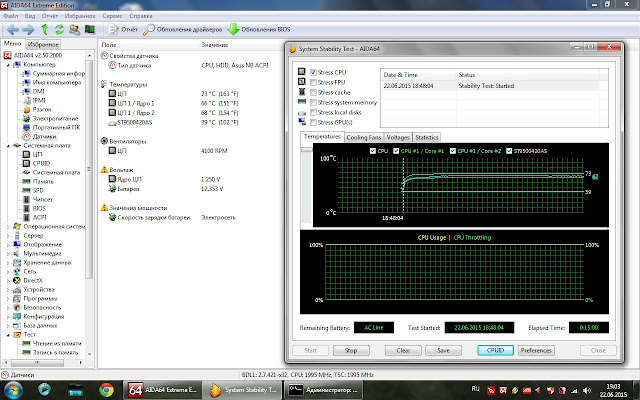Expand the Мультимедиа tree node
Image resolution: width=640 pixels, height=400 pixels.
pos(8,253)
